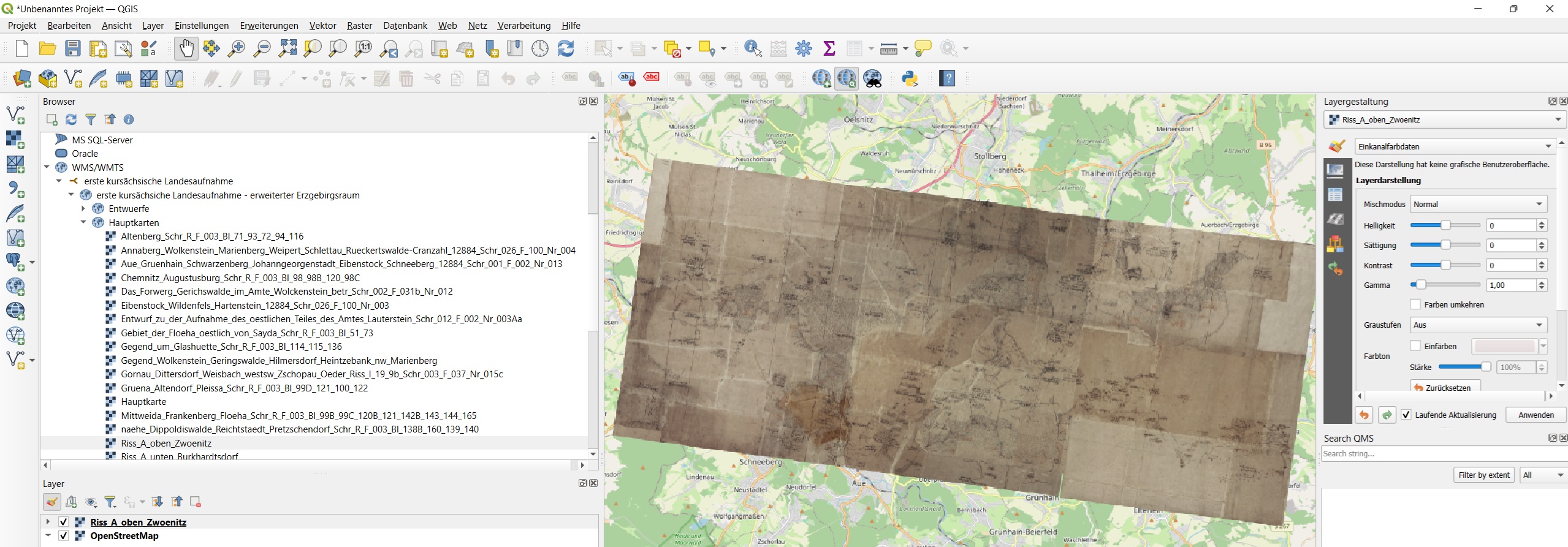Viewport: 1568px width, 547px height.
Task: Click the undo arrow button beside Laufende Aktualisierung
Action: tap(1364, 415)
